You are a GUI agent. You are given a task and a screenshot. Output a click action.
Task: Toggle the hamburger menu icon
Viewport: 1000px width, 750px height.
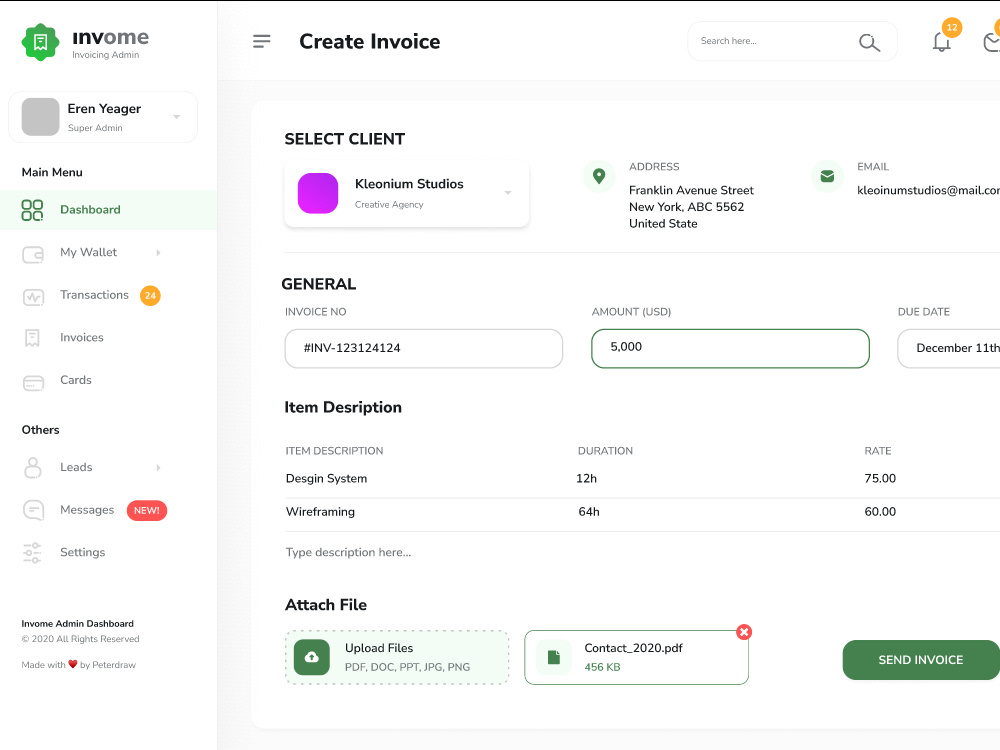pyautogui.click(x=261, y=41)
